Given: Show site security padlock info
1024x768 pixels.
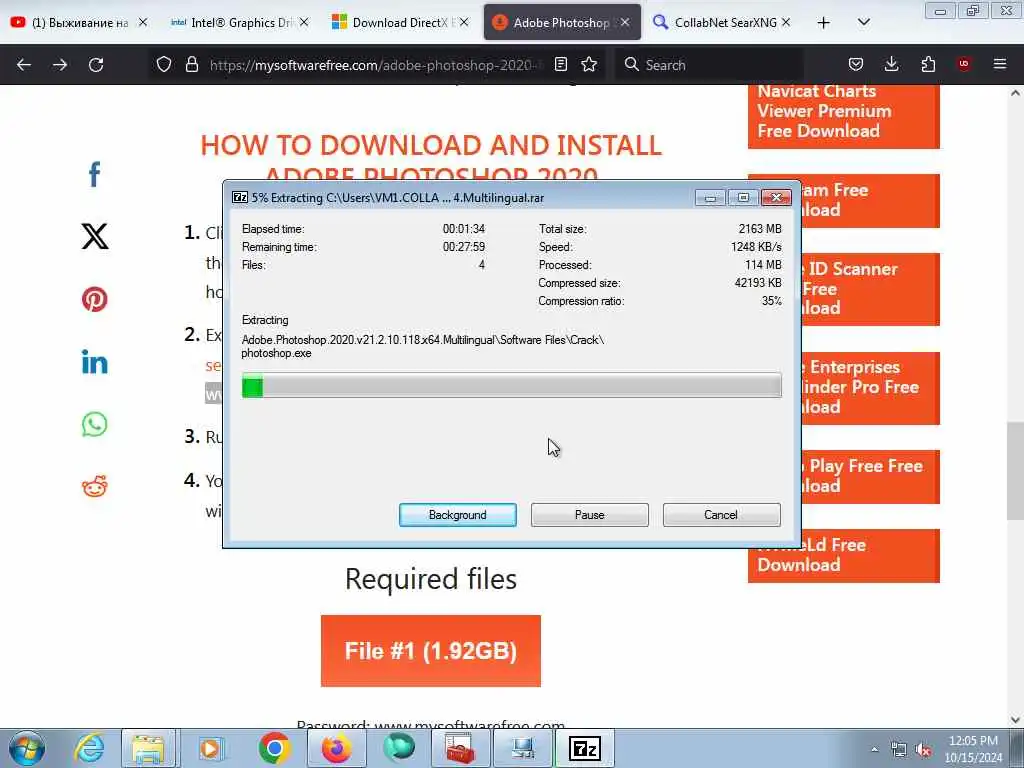Looking at the screenshot, I should 191,64.
